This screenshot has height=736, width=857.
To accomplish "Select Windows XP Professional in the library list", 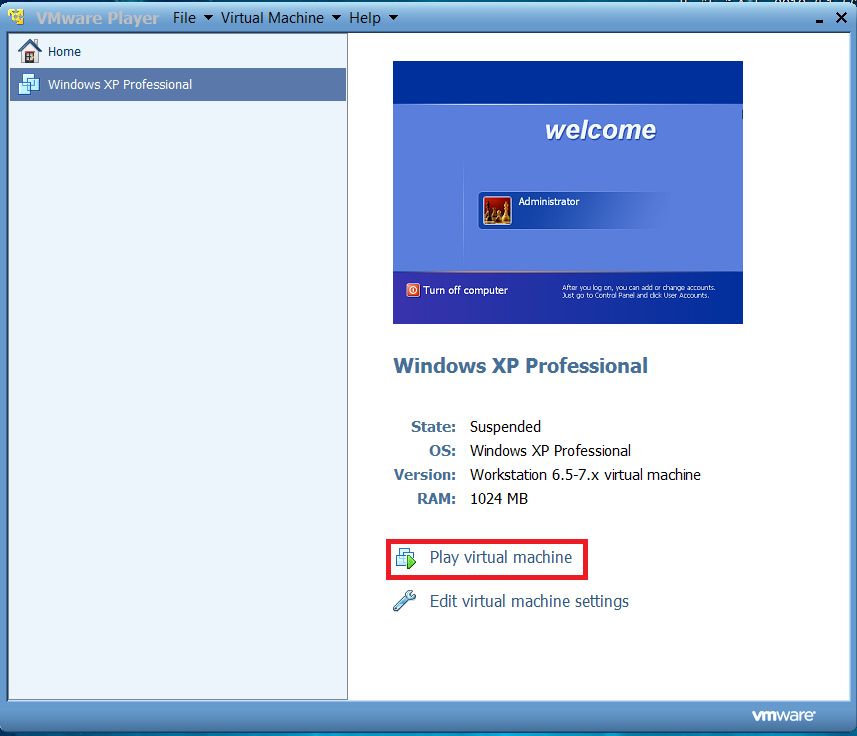I will coord(178,85).
